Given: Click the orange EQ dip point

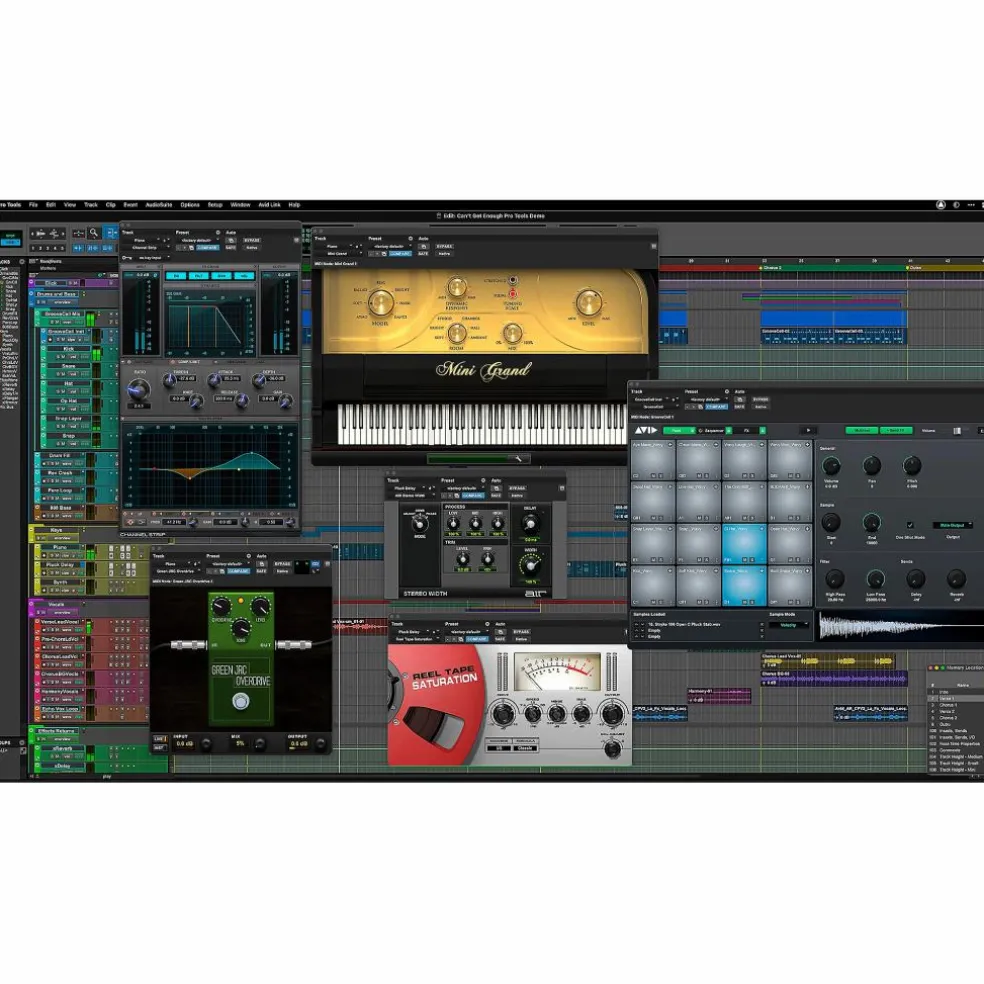Looking at the screenshot, I should (190, 478).
